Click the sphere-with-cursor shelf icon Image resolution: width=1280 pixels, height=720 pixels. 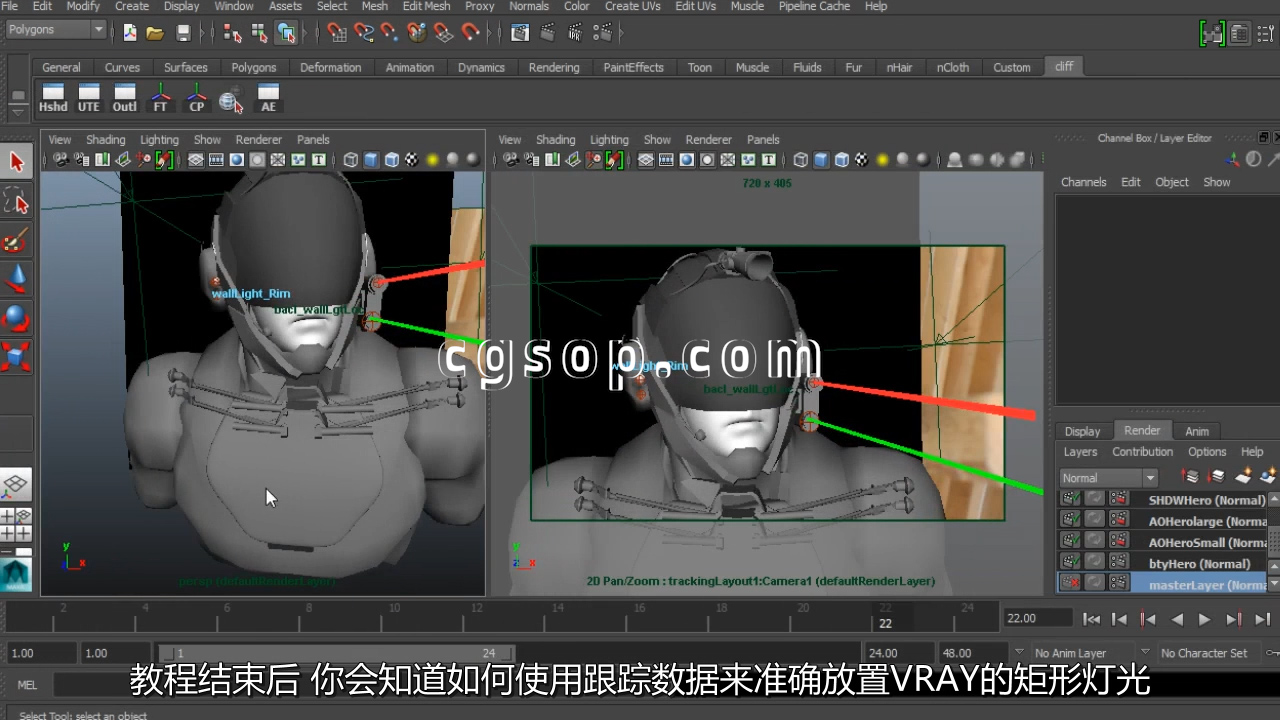[x=231, y=100]
